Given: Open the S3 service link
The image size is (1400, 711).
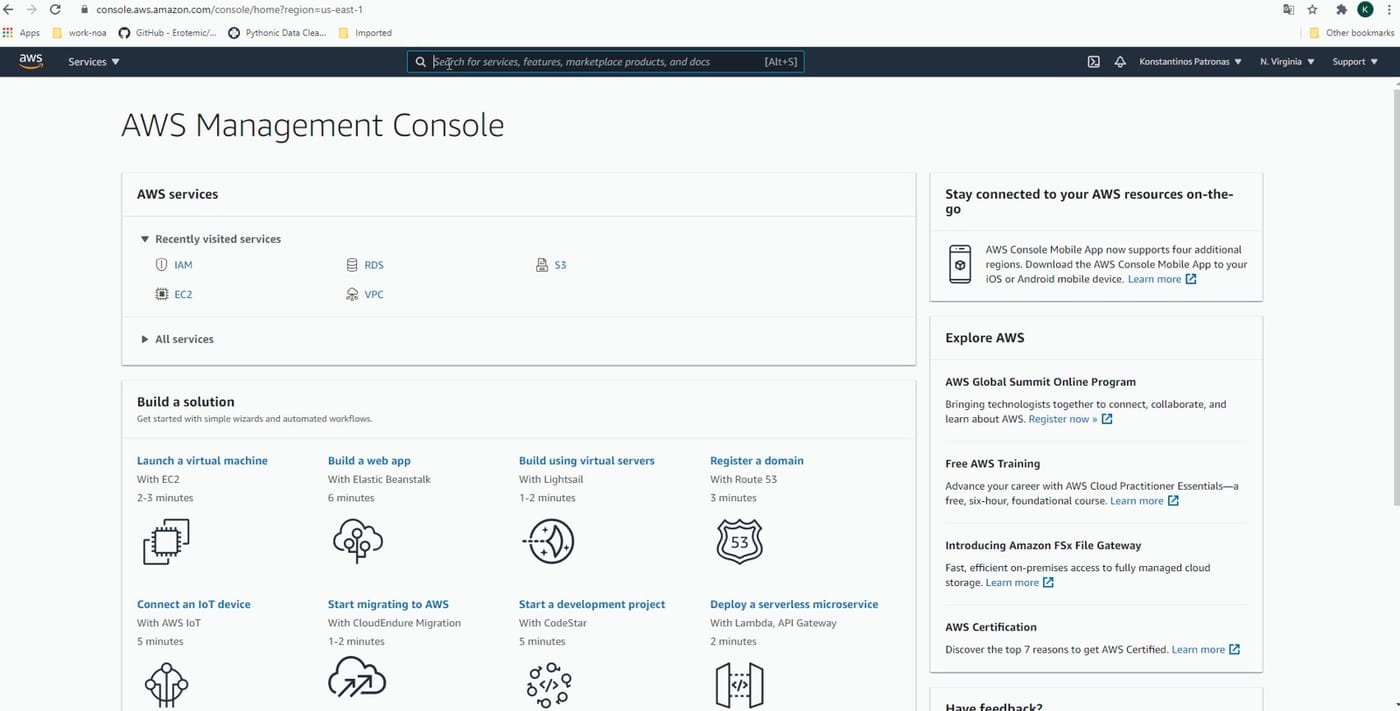Looking at the screenshot, I should 560,265.
